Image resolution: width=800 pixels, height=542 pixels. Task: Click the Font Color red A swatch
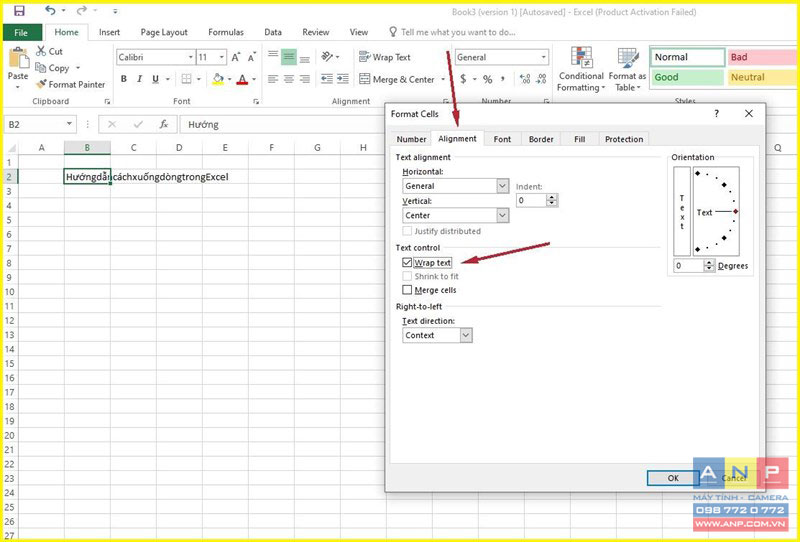(242, 79)
